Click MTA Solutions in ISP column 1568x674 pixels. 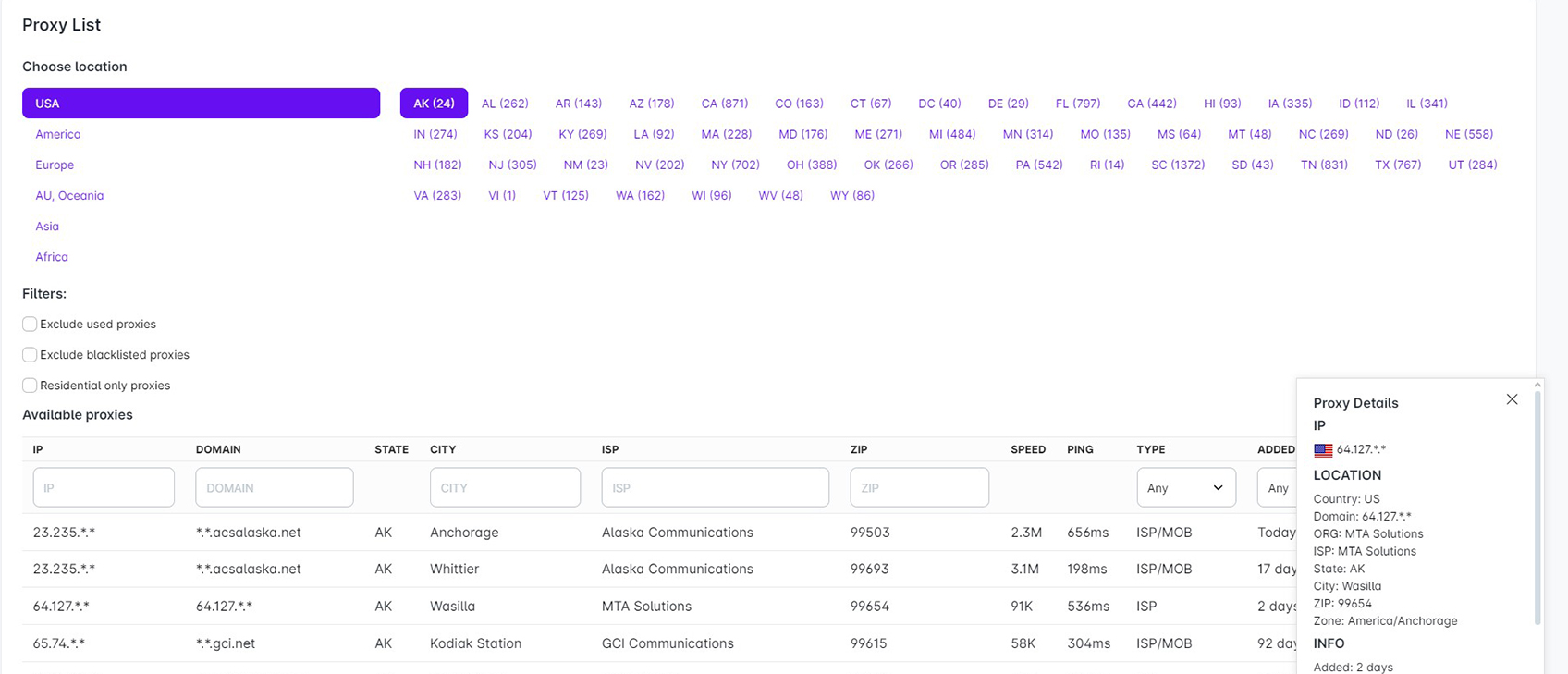click(x=646, y=607)
